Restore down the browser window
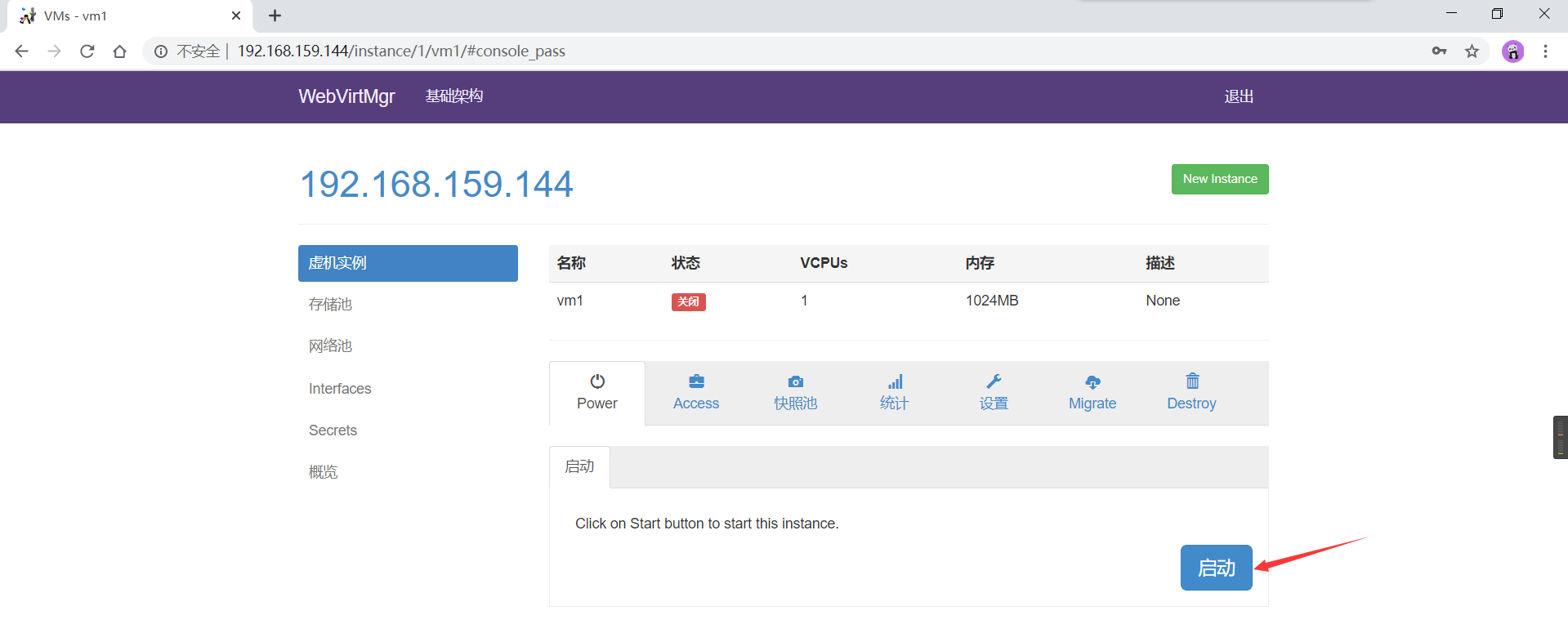The height and width of the screenshot is (642, 1568). tap(1497, 14)
